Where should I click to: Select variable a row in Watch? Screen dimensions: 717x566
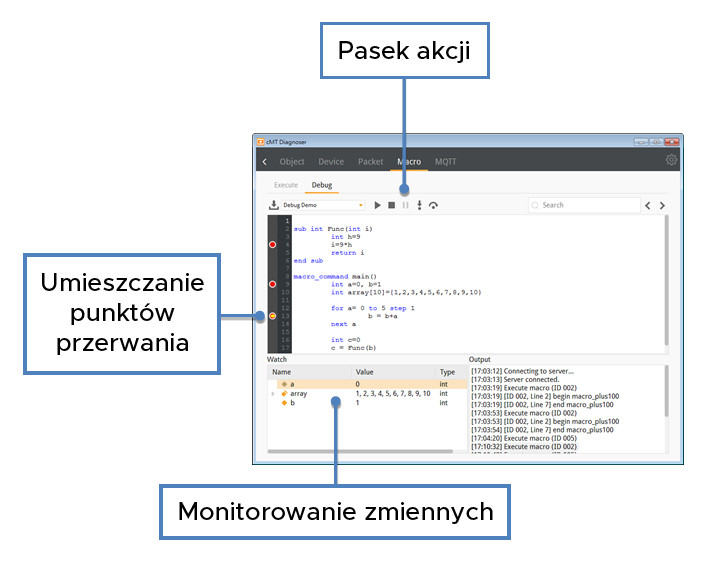[x=367, y=384]
